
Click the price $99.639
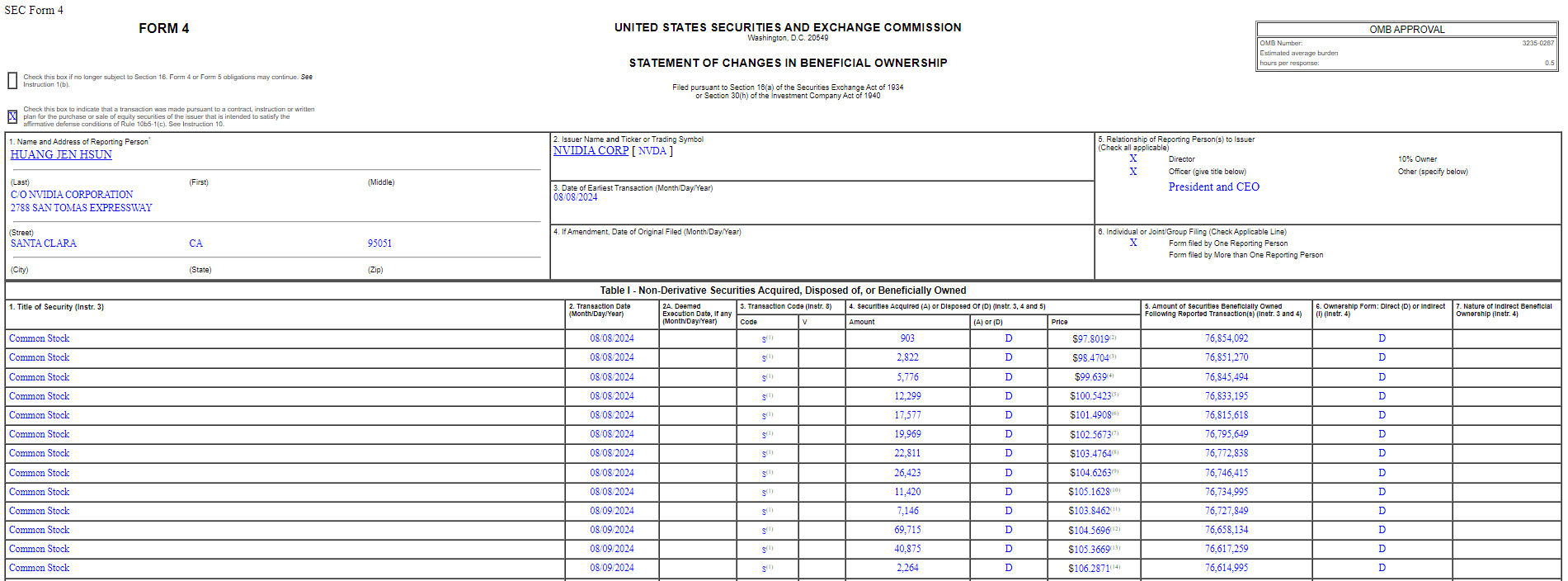(1090, 377)
